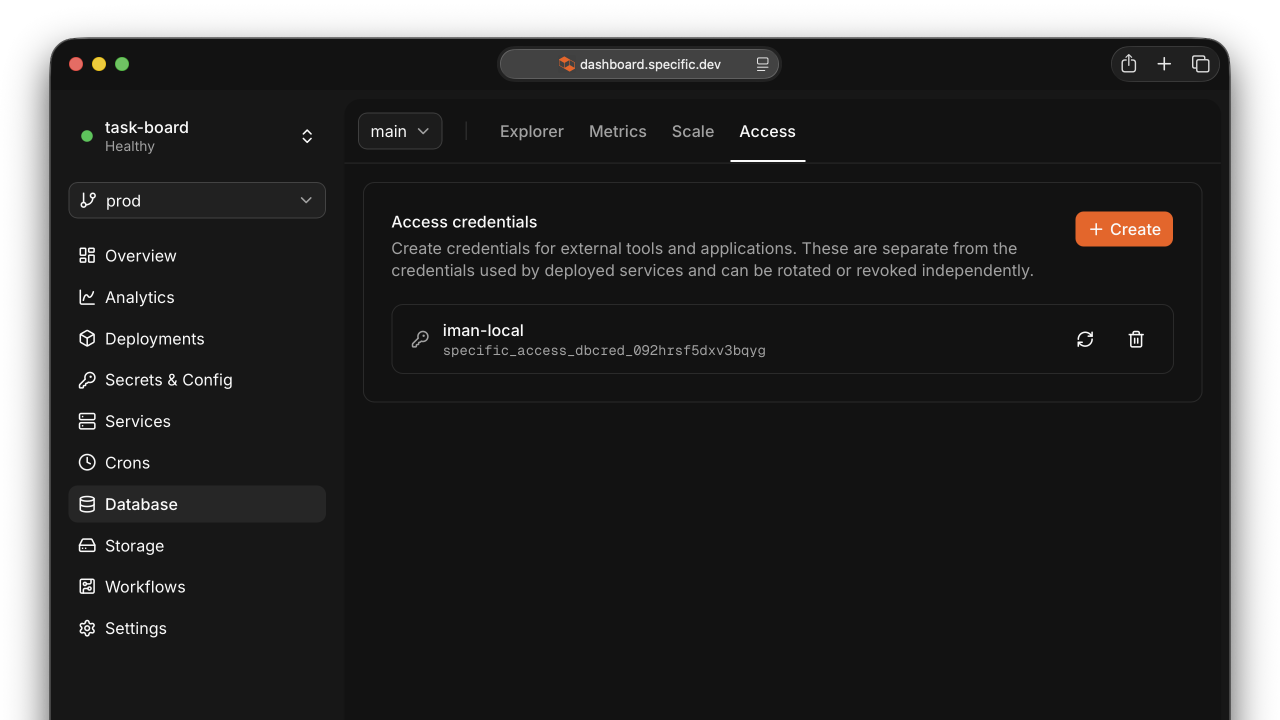Switch to the Scale tab
The image size is (1280, 720).
click(x=693, y=131)
